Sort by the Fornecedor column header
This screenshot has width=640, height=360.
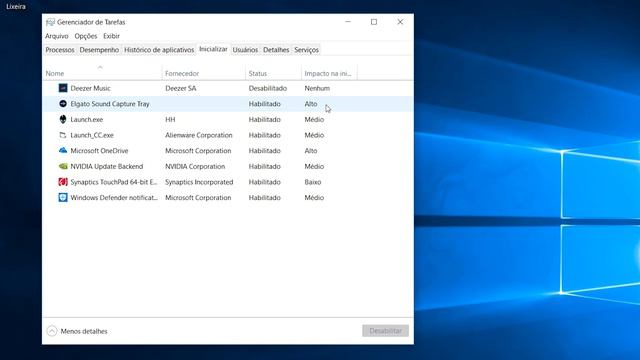pos(182,73)
